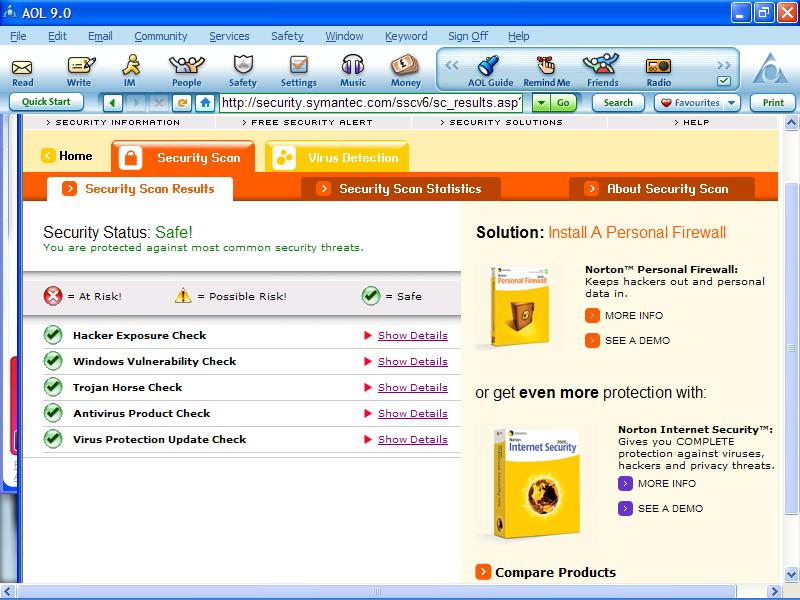This screenshot has height=600, width=800.
Task: Click Norton Personal Firewall MORE INFO arrow
Action: coord(592,315)
